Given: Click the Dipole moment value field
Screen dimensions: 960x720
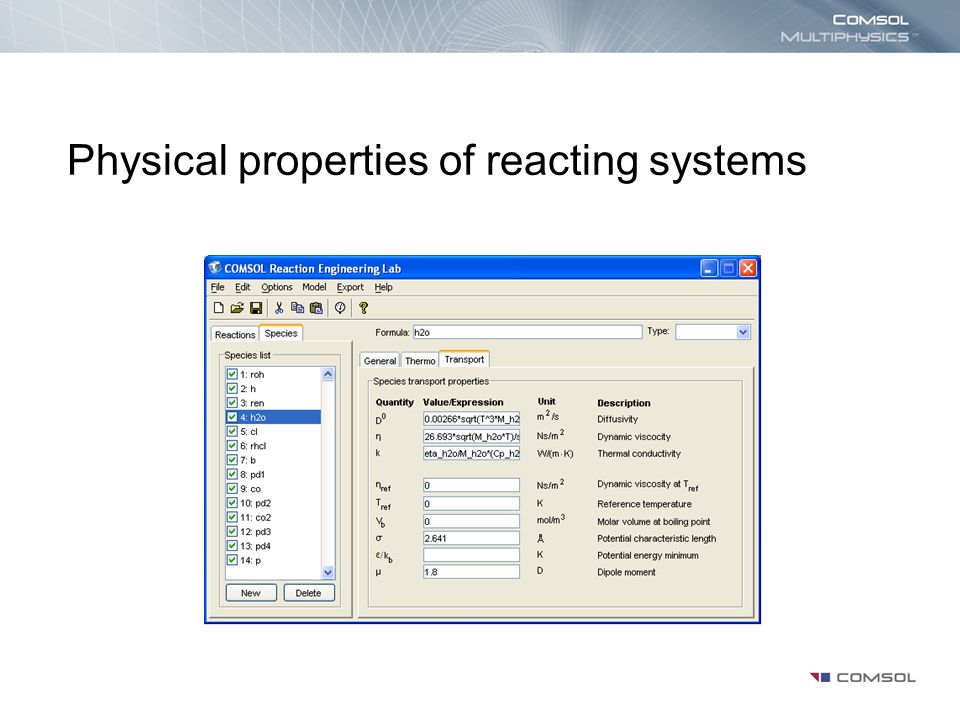Looking at the screenshot, I should [471, 572].
